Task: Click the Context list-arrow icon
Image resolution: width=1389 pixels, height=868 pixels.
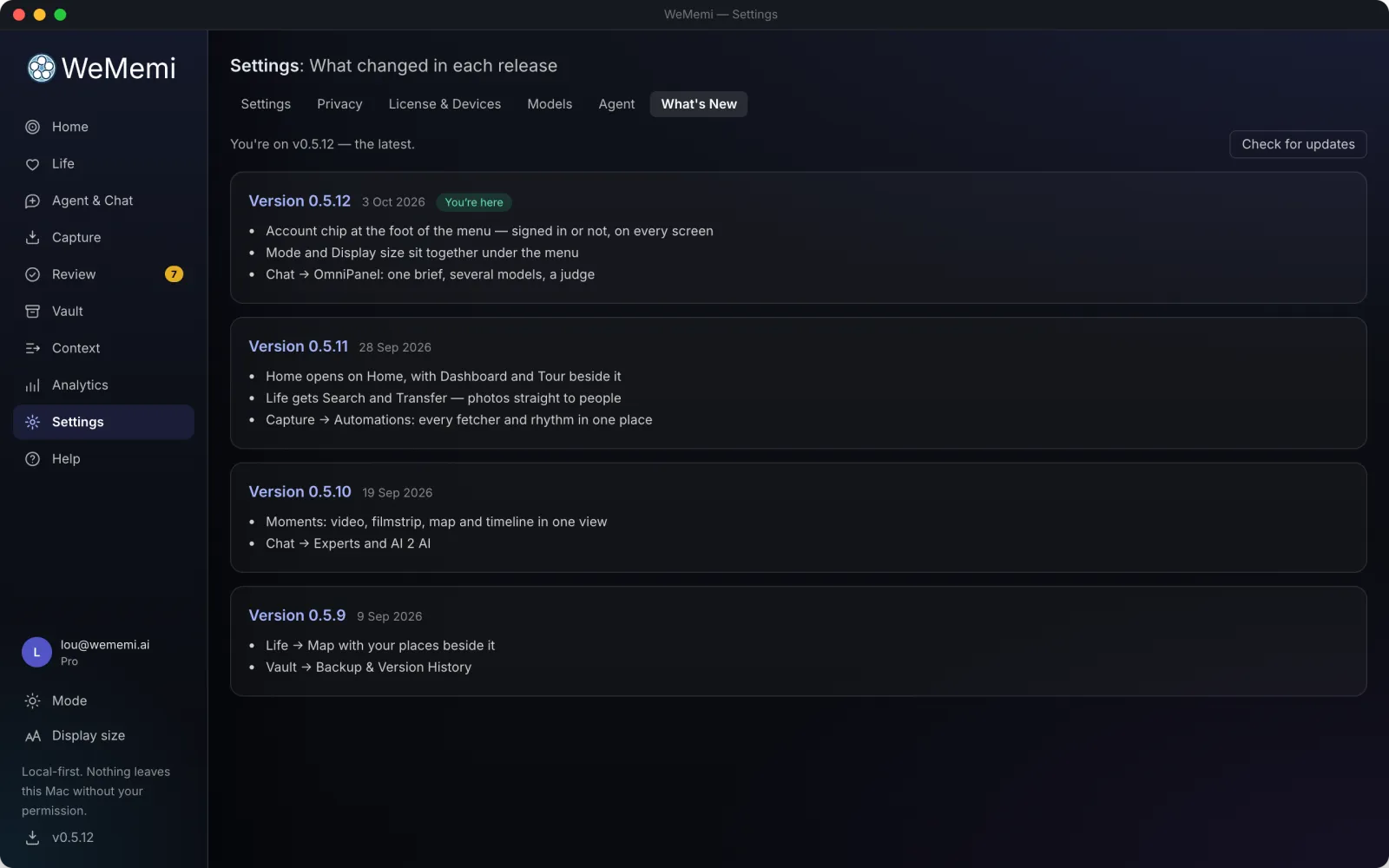Action: (x=32, y=348)
